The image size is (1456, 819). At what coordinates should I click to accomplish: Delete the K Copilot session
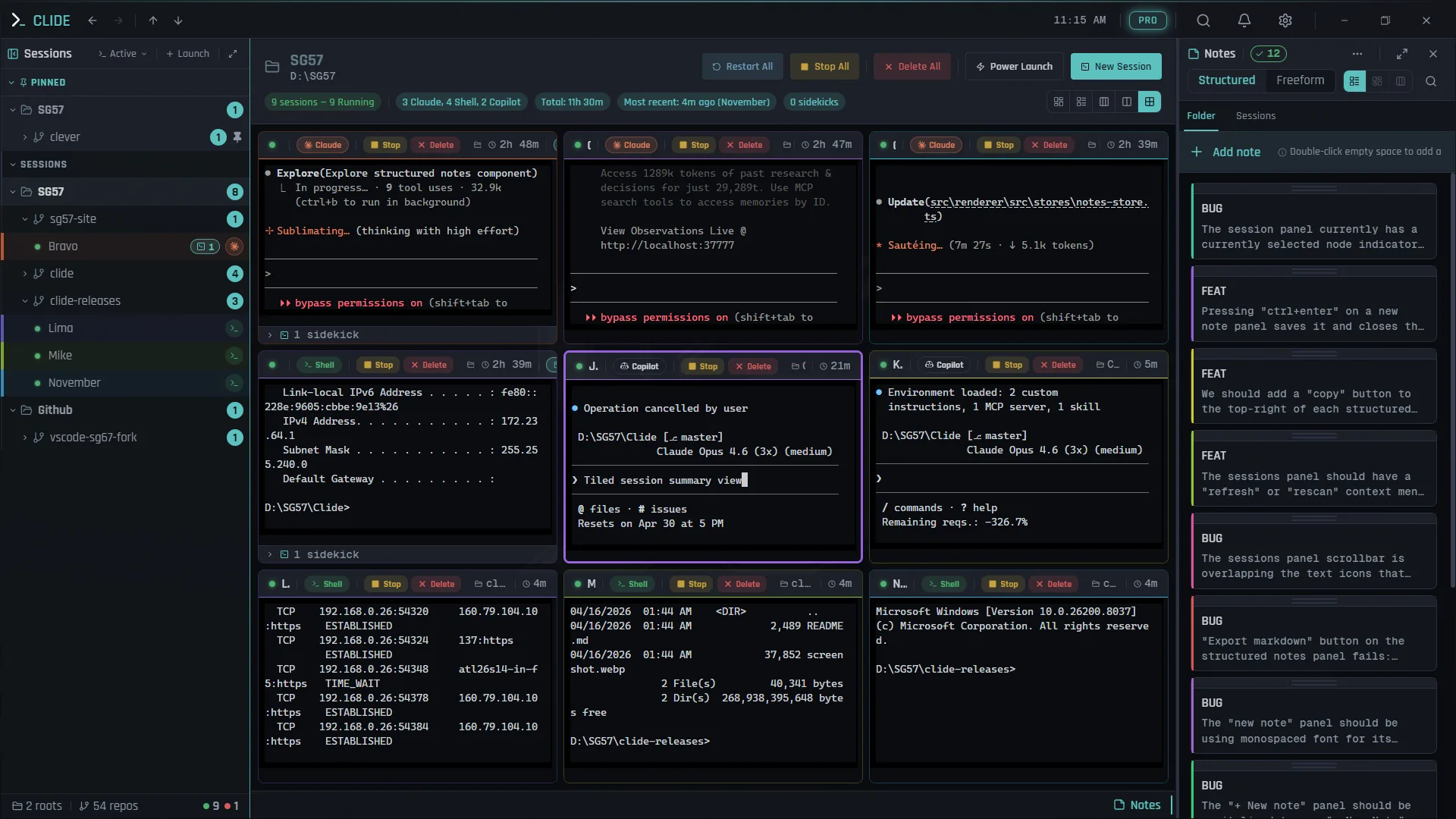pos(1058,365)
